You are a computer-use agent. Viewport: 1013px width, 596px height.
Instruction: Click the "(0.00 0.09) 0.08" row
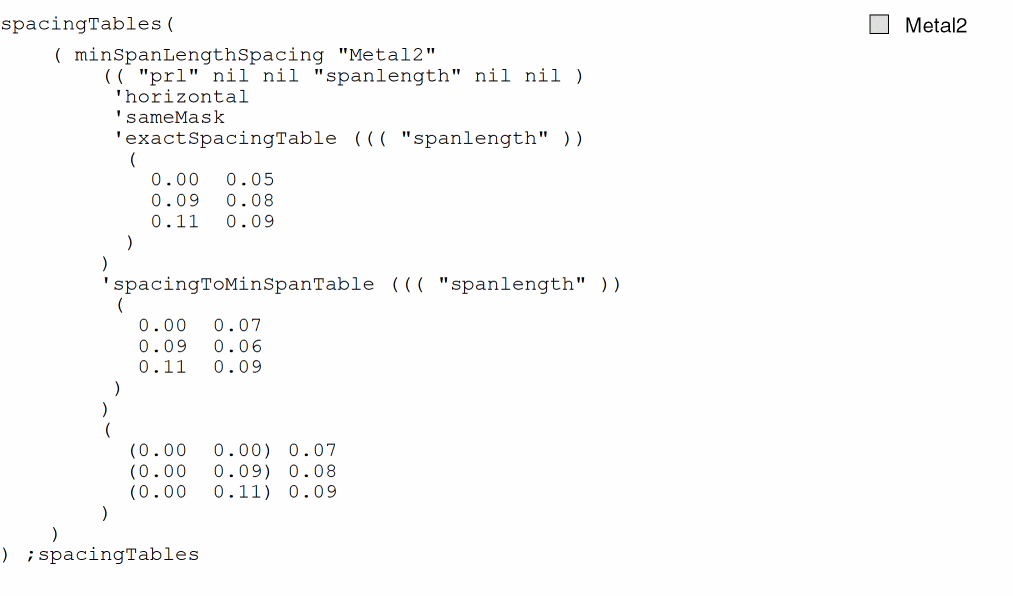(x=232, y=472)
